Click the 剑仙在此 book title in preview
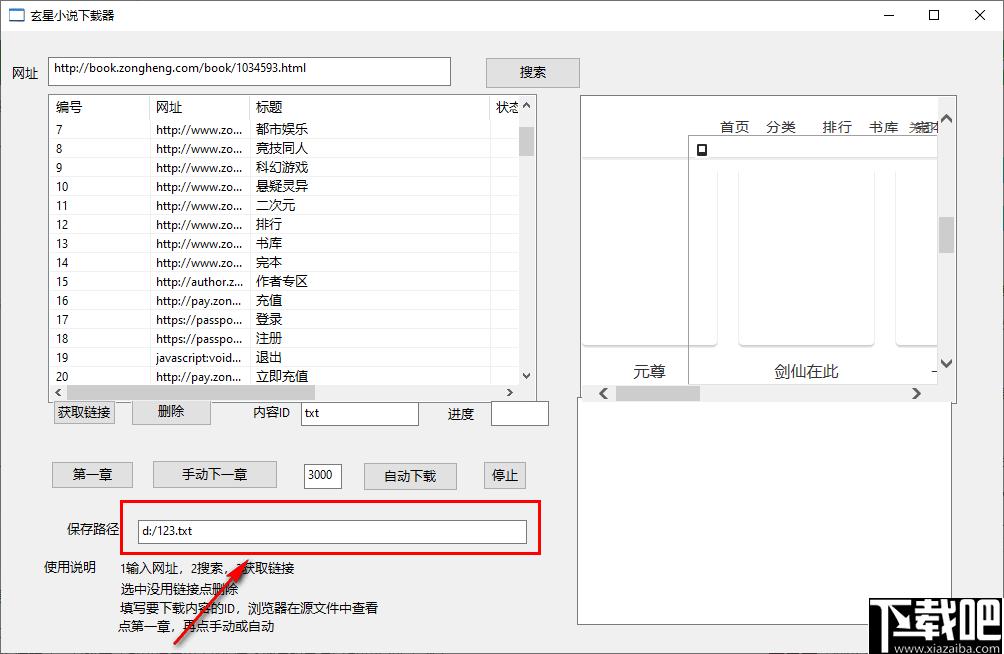 806,372
